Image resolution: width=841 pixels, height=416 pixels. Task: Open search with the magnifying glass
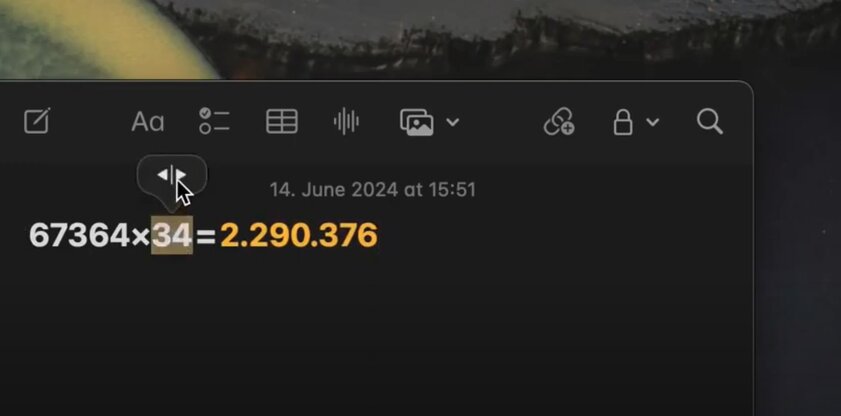(710, 122)
